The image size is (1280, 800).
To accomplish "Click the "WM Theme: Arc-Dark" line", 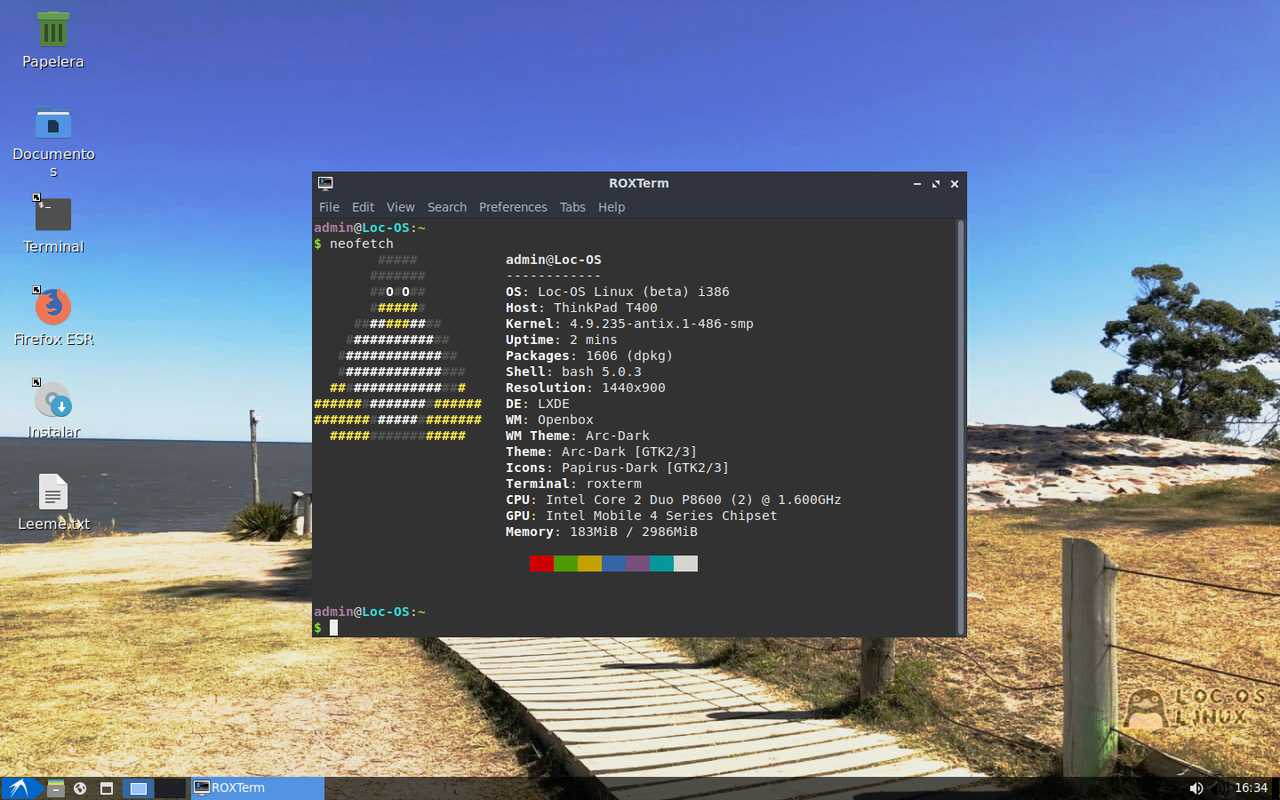I will 578,436.
